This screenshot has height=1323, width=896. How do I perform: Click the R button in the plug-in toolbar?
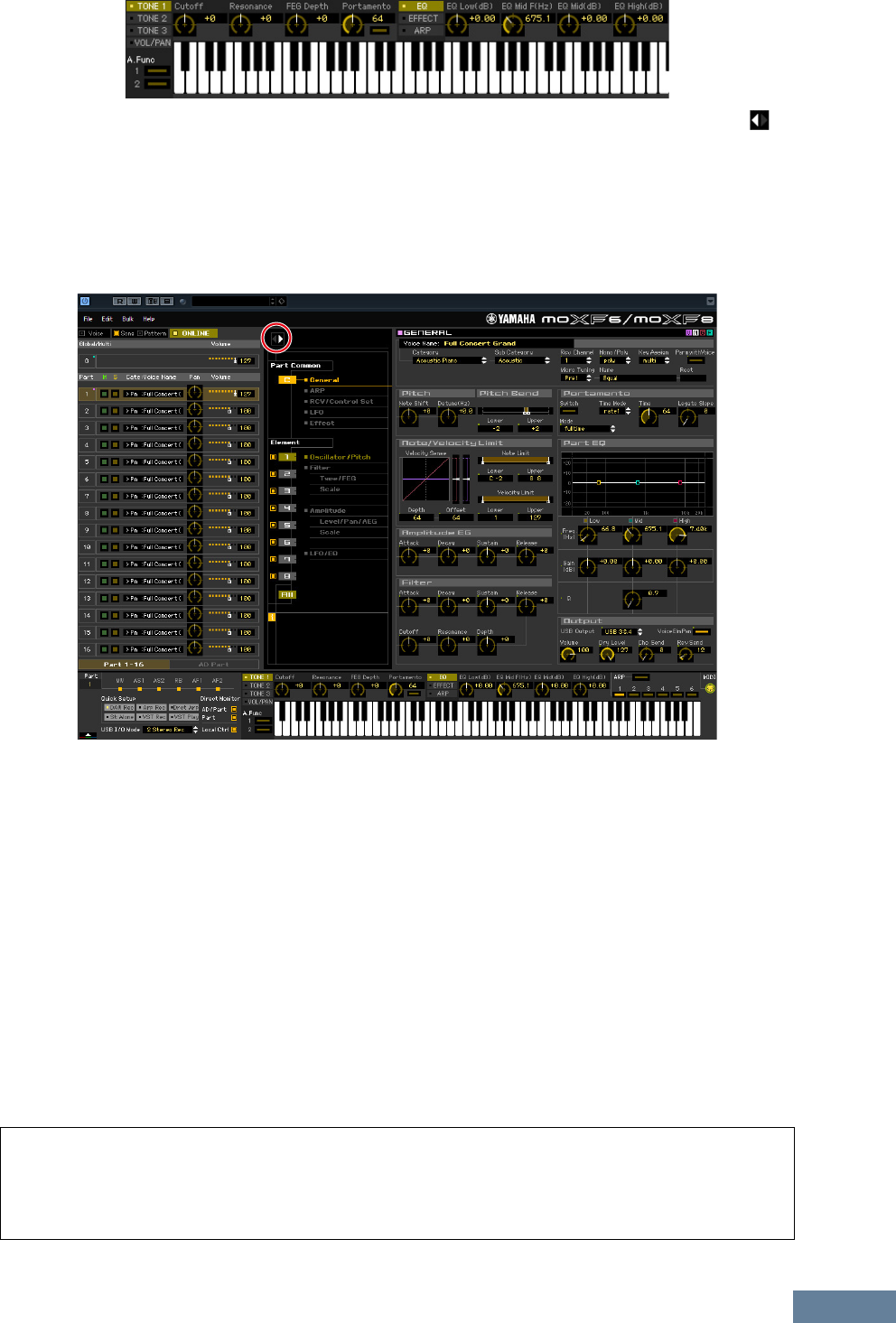click(x=119, y=302)
